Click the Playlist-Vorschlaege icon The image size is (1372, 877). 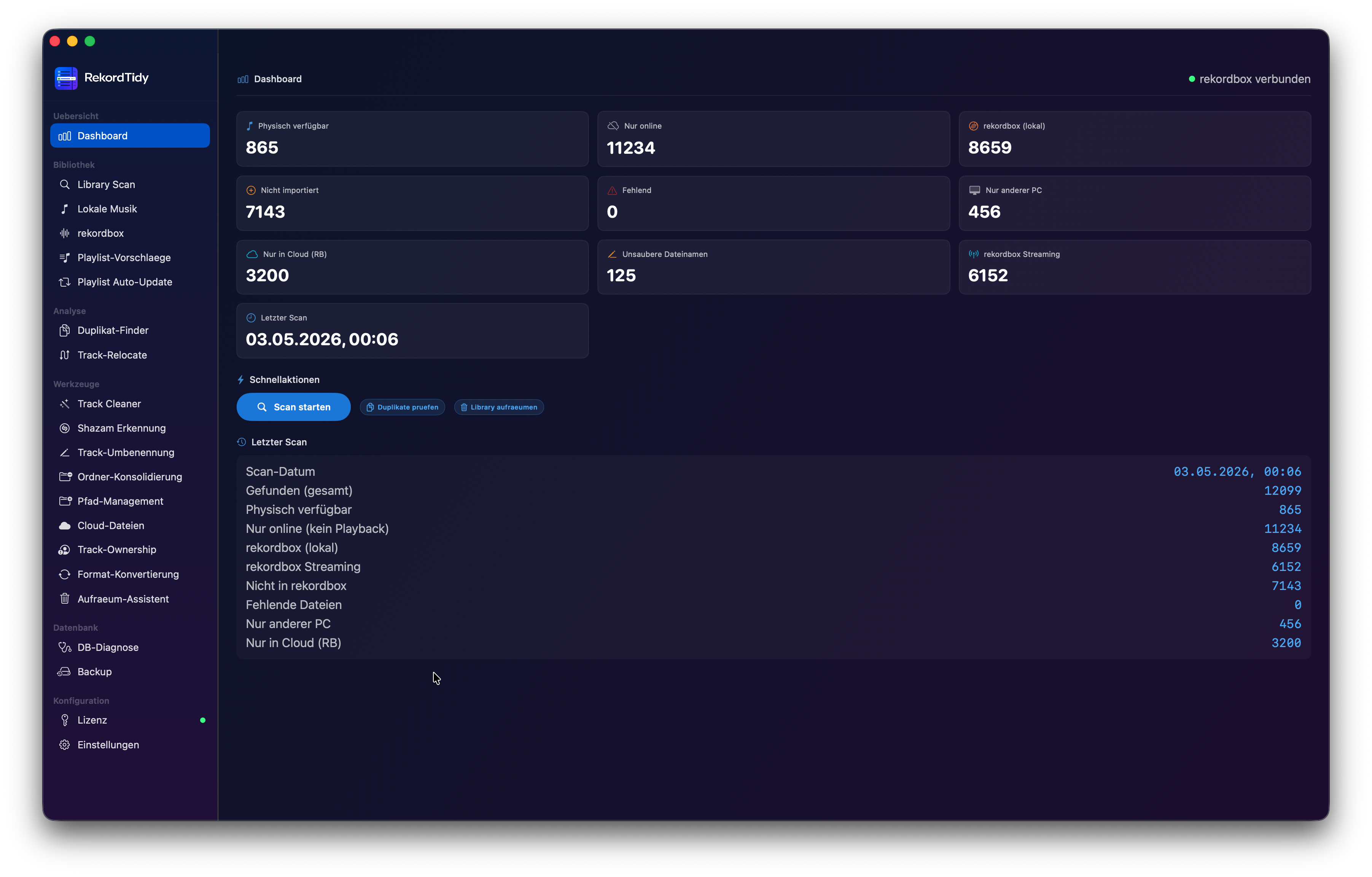click(65, 258)
